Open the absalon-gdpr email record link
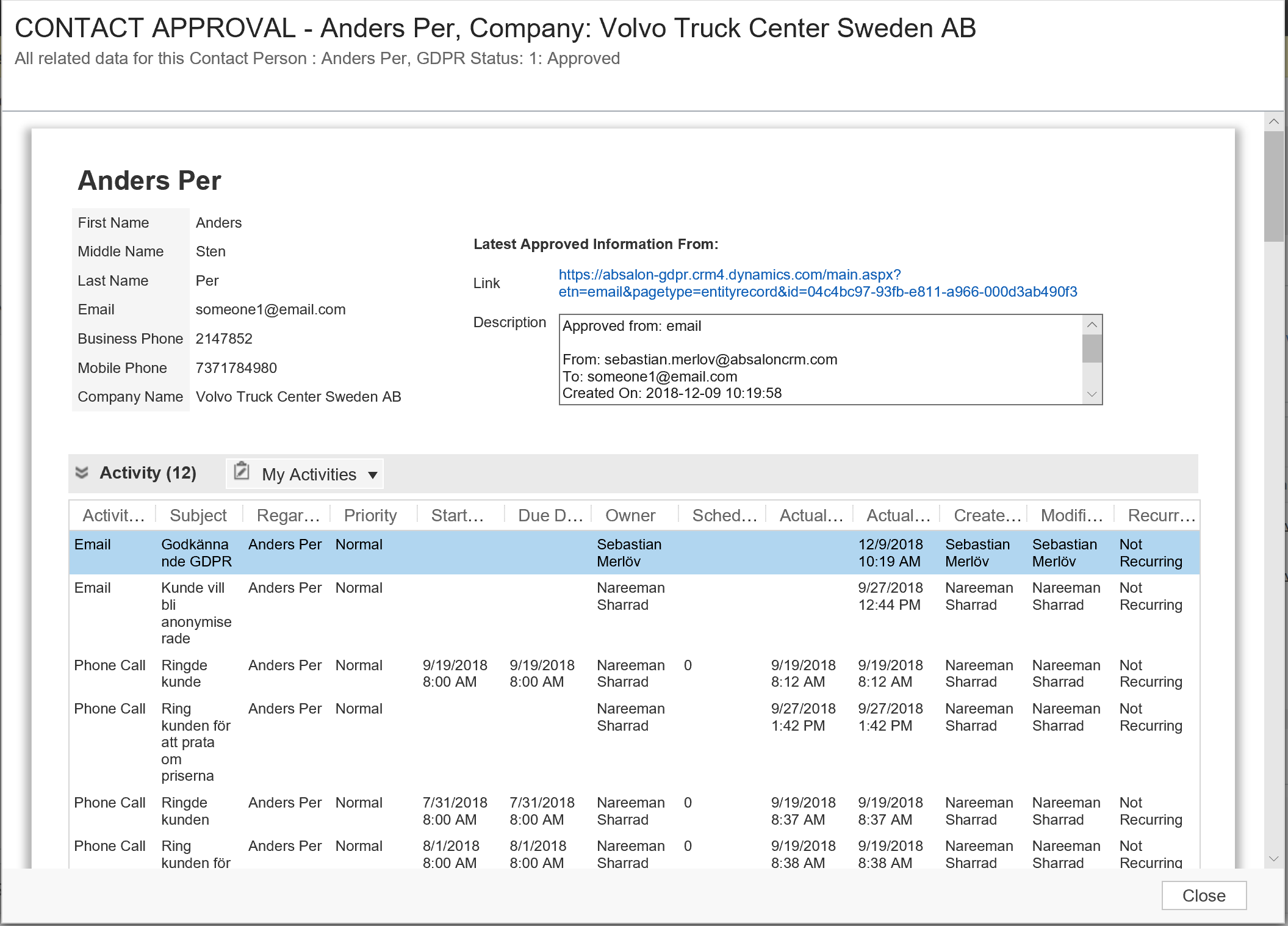The height and width of the screenshot is (926, 1288). 818,283
